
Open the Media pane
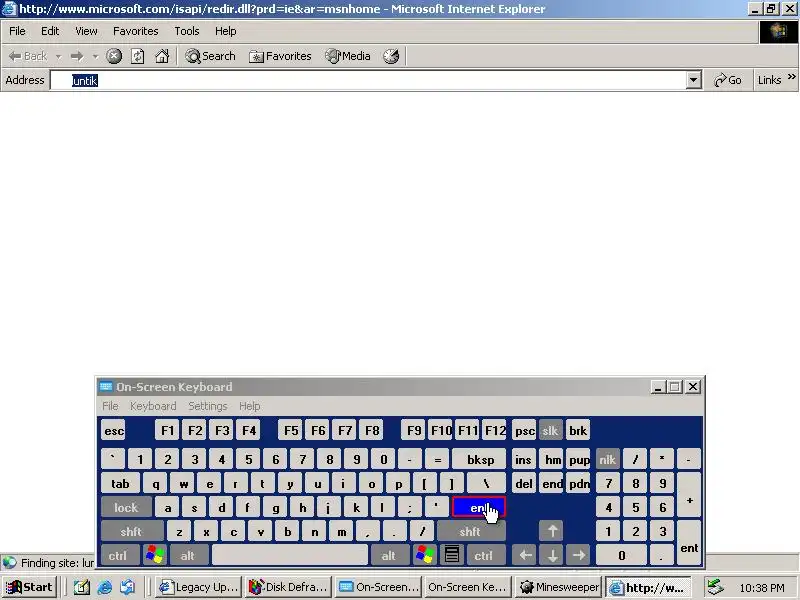(x=348, y=56)
